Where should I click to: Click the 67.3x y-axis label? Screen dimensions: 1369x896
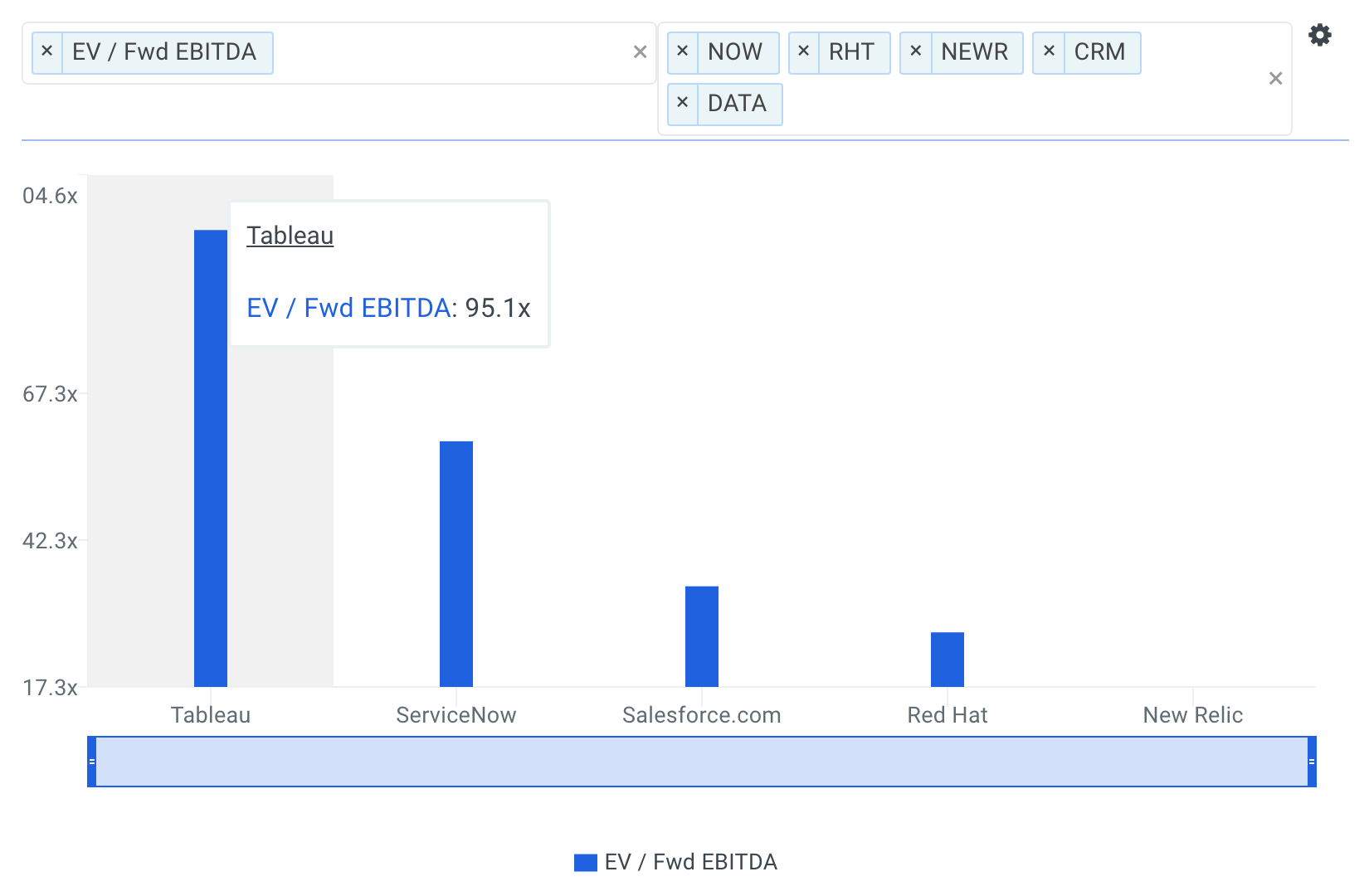(x=50, y=394)
